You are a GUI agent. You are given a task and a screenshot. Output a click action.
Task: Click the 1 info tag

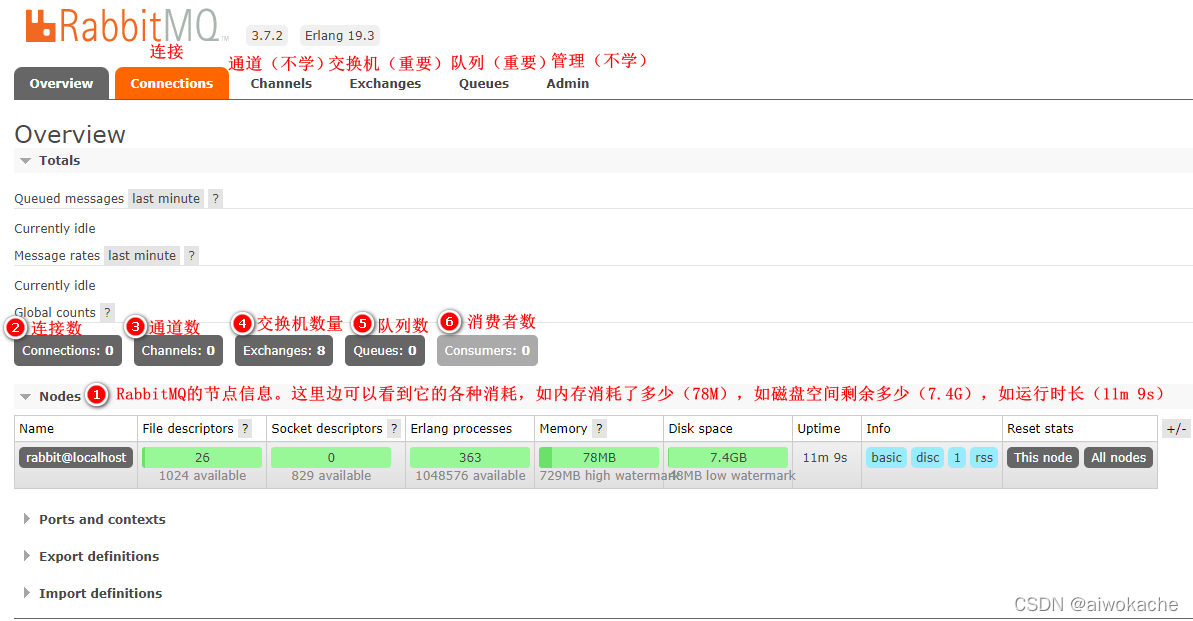957,457
